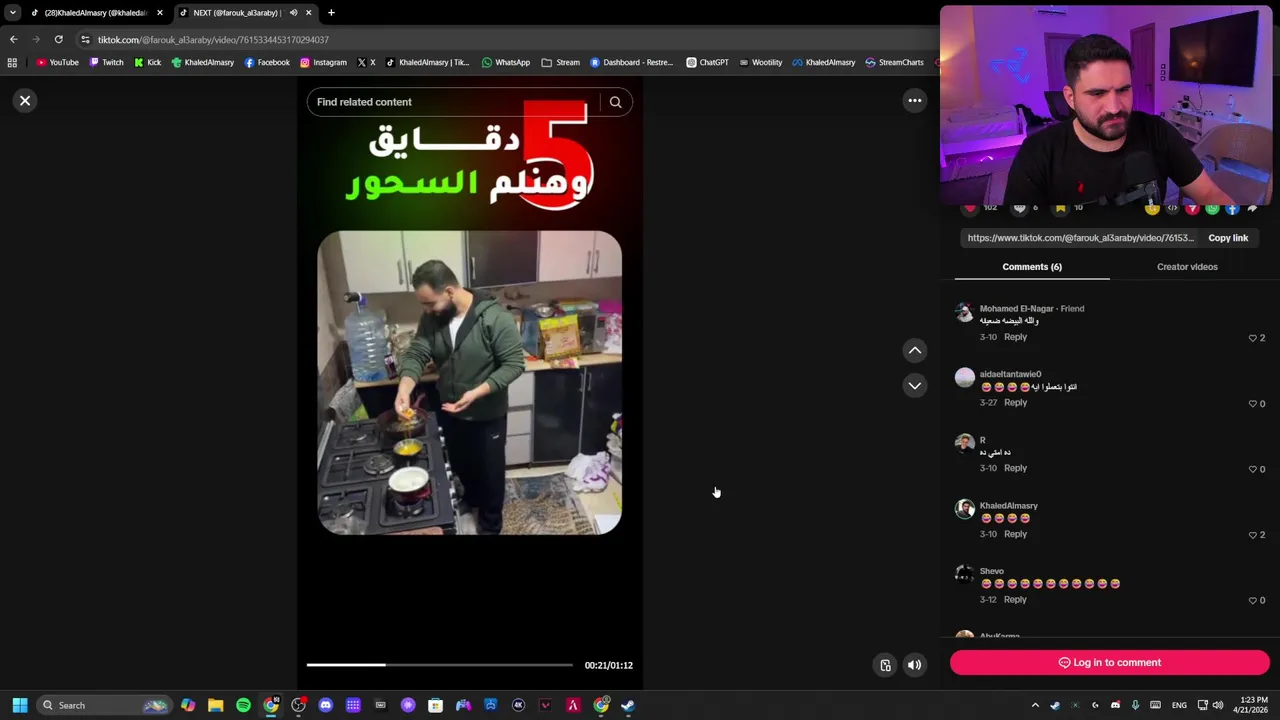
Task: Go to the next video arrow
Action: [914, 385]
